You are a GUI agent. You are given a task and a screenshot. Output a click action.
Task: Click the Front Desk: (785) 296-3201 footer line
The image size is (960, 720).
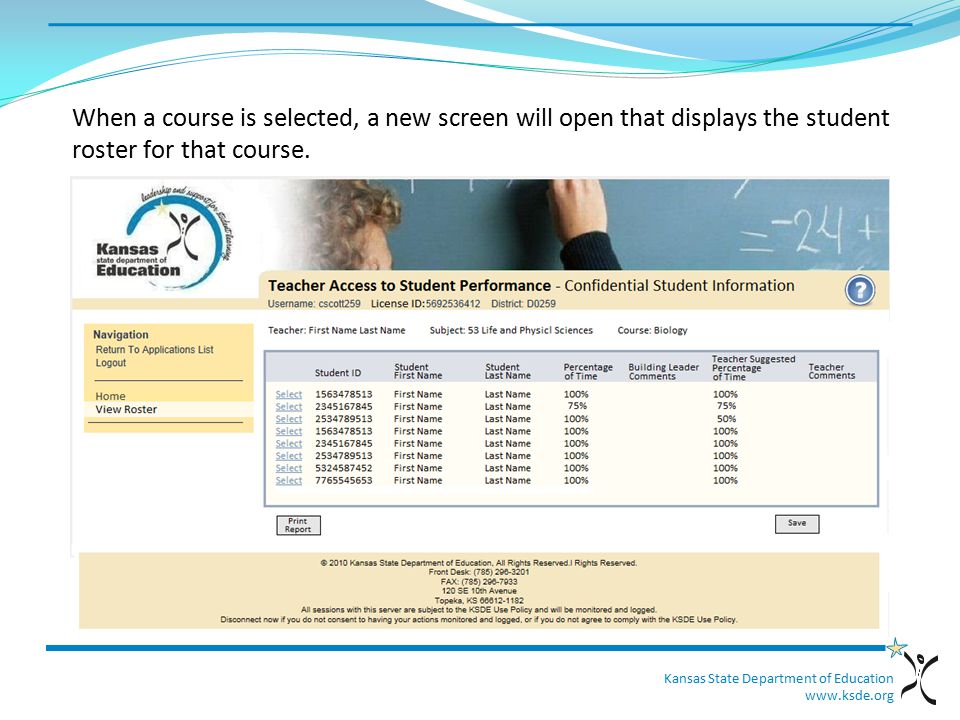pos(479,572)
